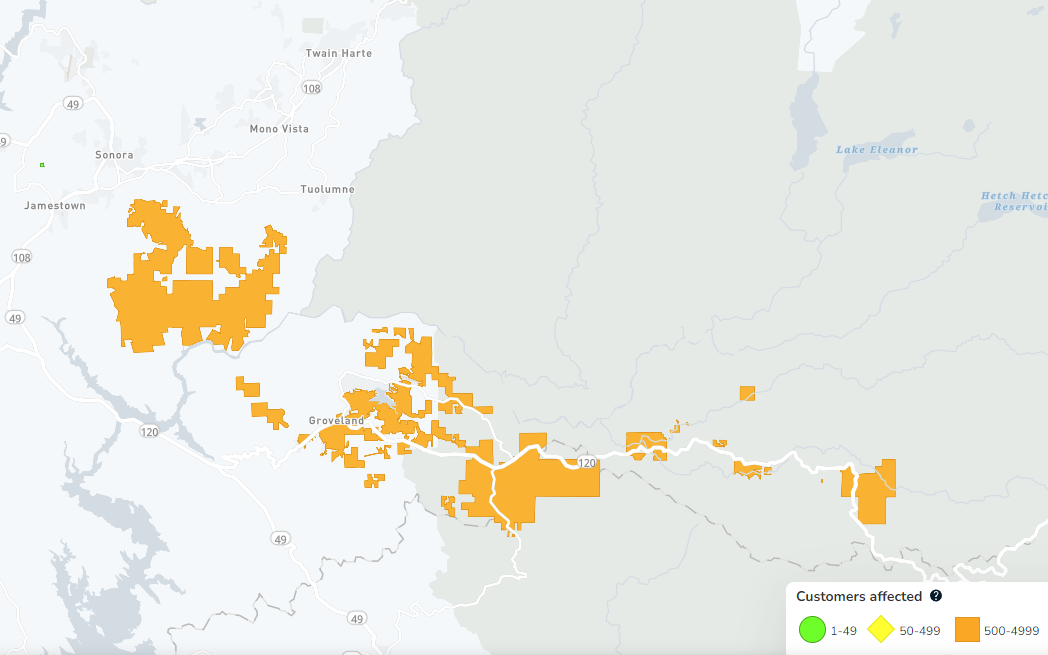Click the Highway 108 shield near Twain Harte
Image resolution: width=1048 pixels, height=655 pixels.
point(312,89)
